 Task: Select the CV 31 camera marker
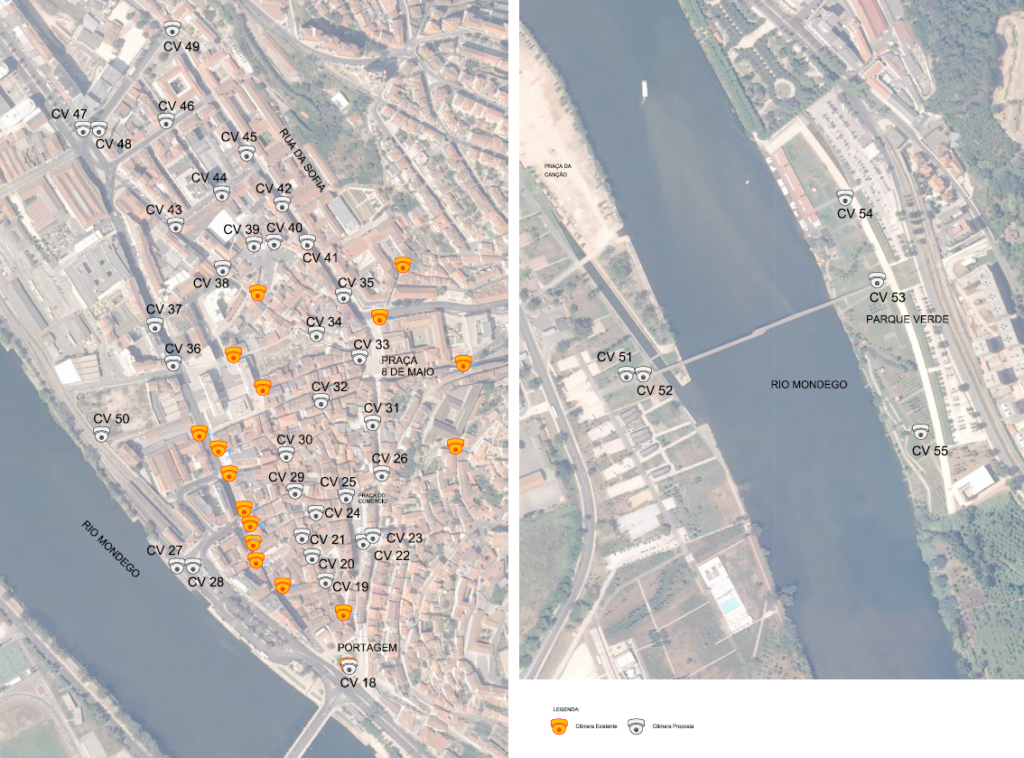[x=372, y=423]
